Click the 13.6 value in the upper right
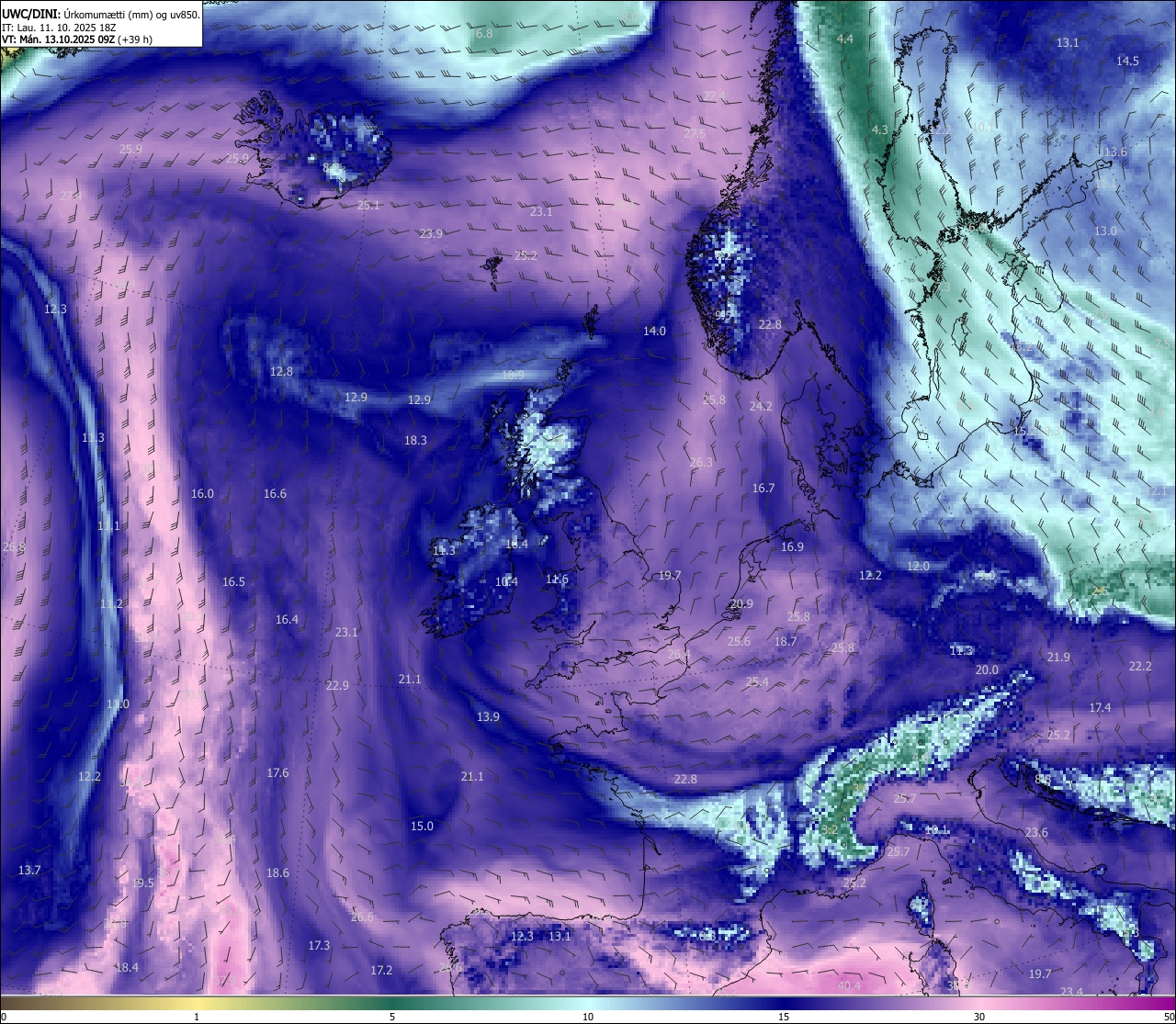Screen dimensions: 1176x1024 [1115, 152]
